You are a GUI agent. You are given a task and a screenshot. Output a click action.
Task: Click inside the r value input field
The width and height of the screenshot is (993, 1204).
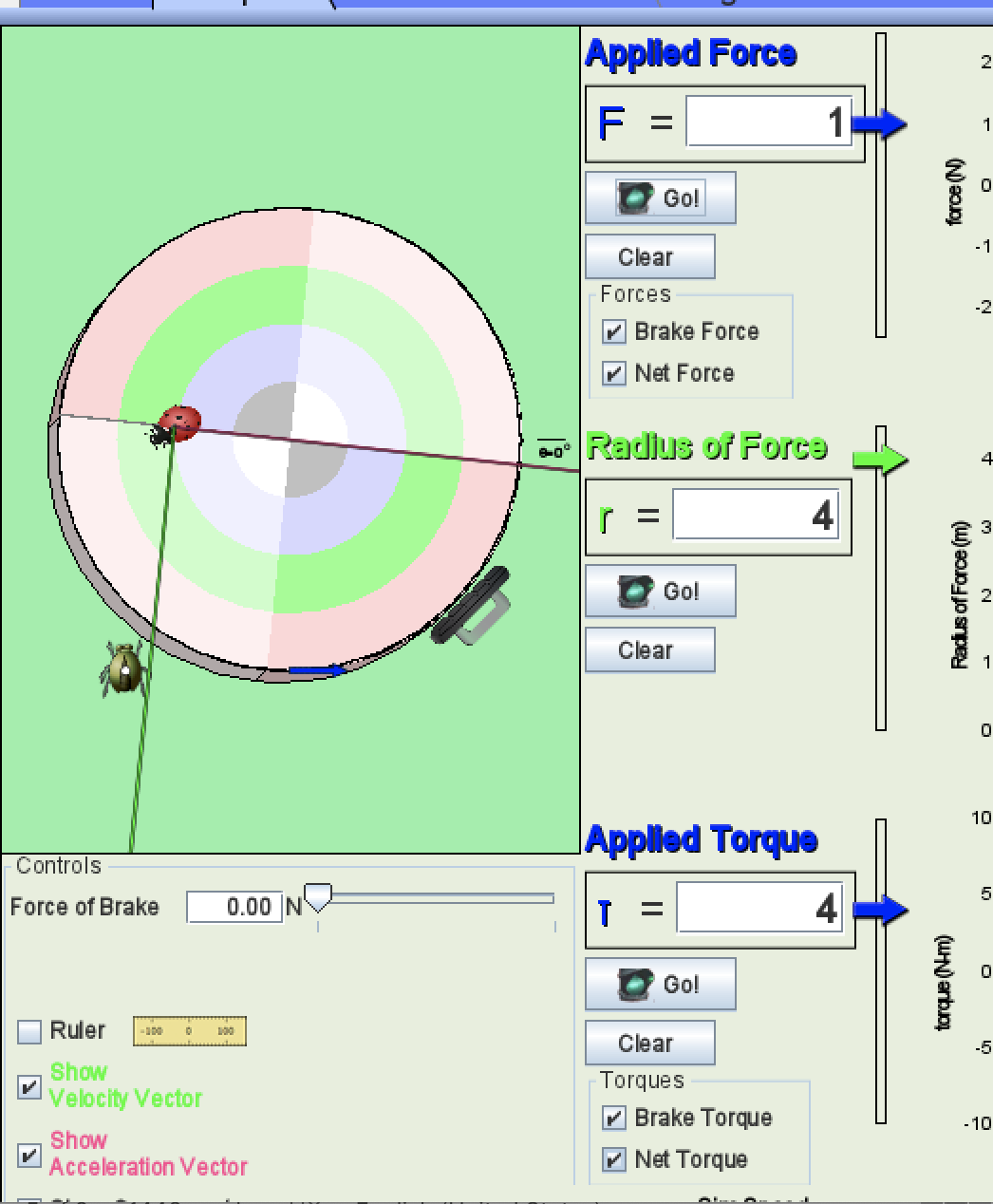click(x=755, y=516)
